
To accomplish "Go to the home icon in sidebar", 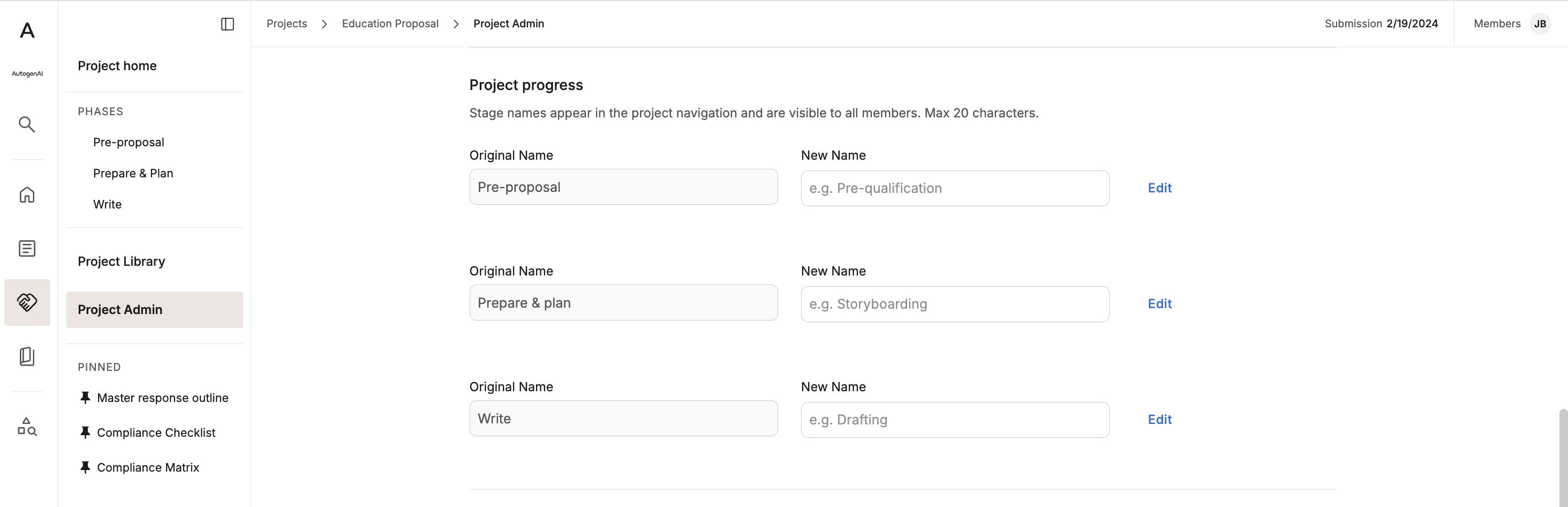I will point(27,195).
